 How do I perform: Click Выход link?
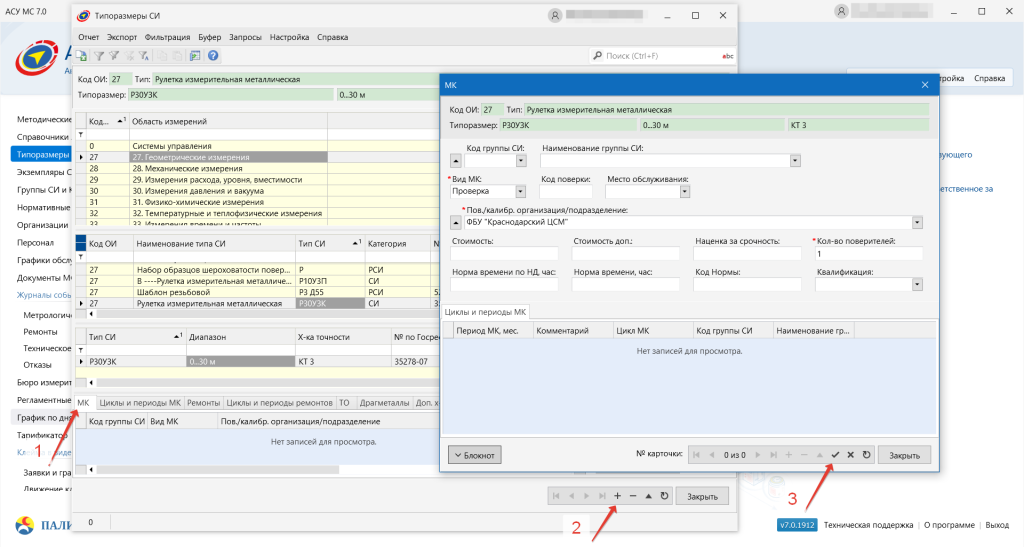click(997, 525)
